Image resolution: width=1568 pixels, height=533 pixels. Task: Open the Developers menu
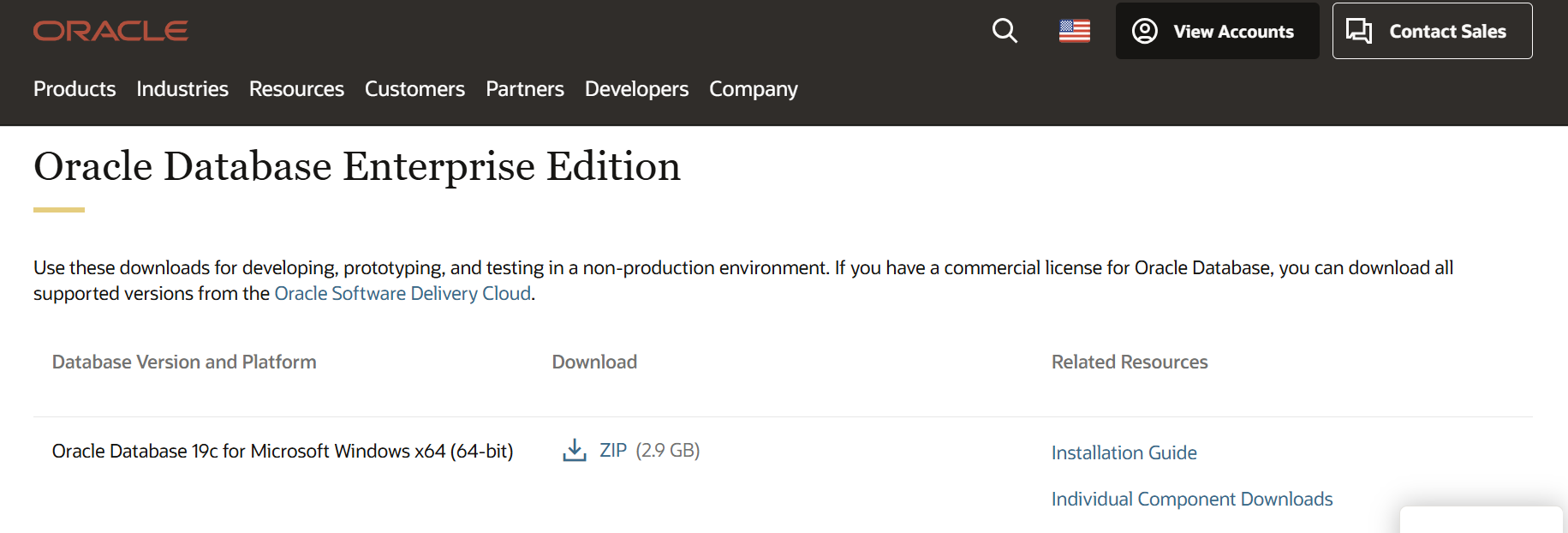coord(636,89)
